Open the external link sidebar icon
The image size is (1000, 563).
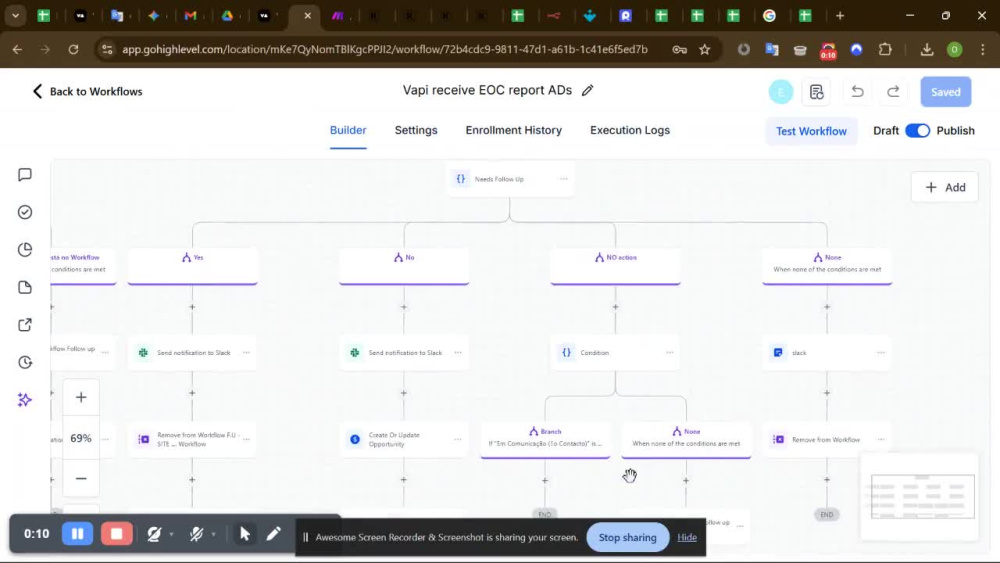pos(25,325)
